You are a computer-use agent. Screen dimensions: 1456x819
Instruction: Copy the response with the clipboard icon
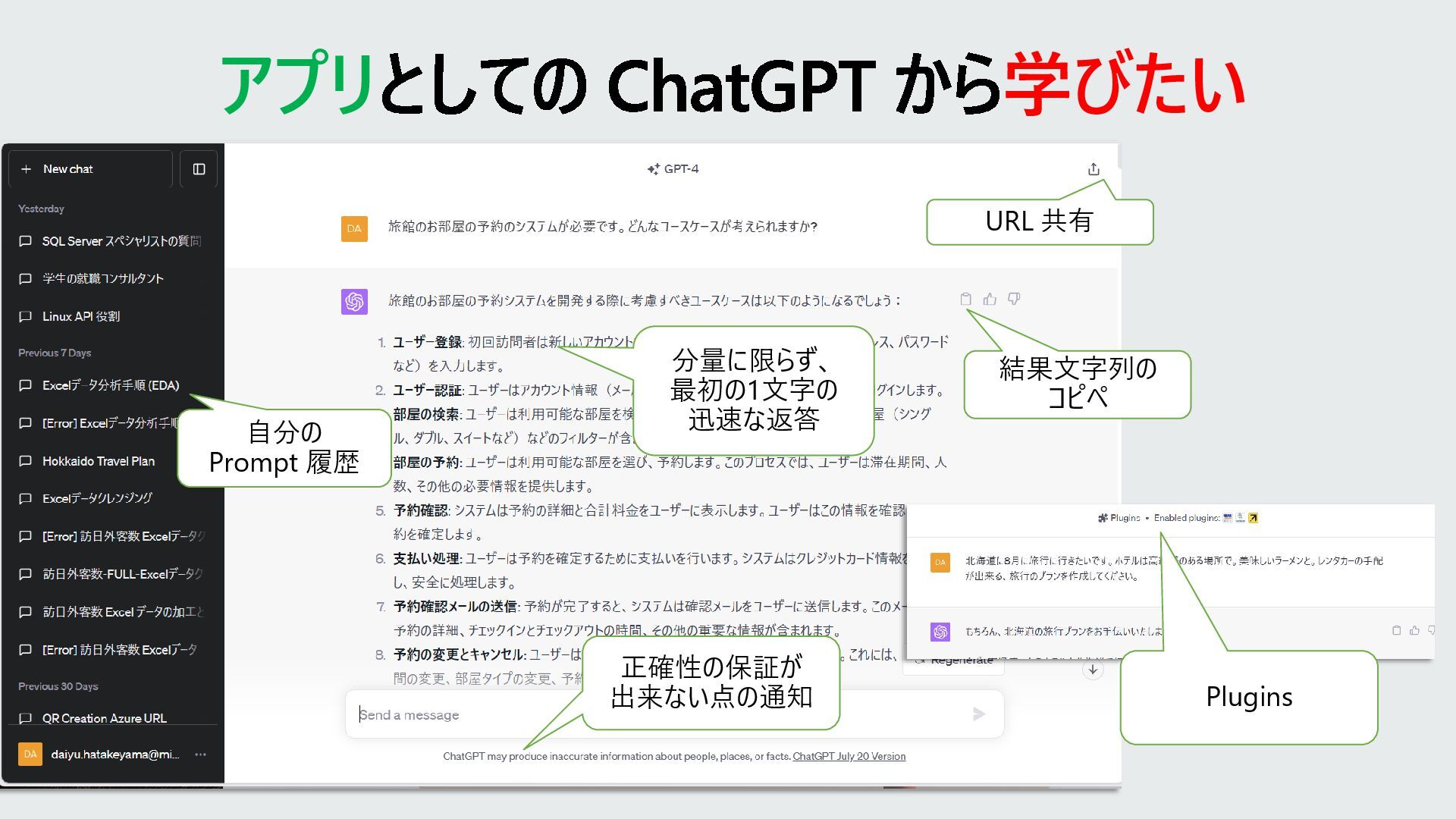[965, 300]
